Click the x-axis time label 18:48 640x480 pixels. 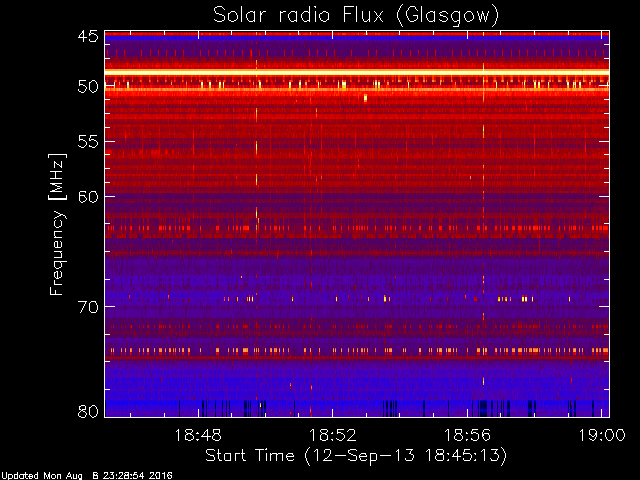(x=198, y=435)
